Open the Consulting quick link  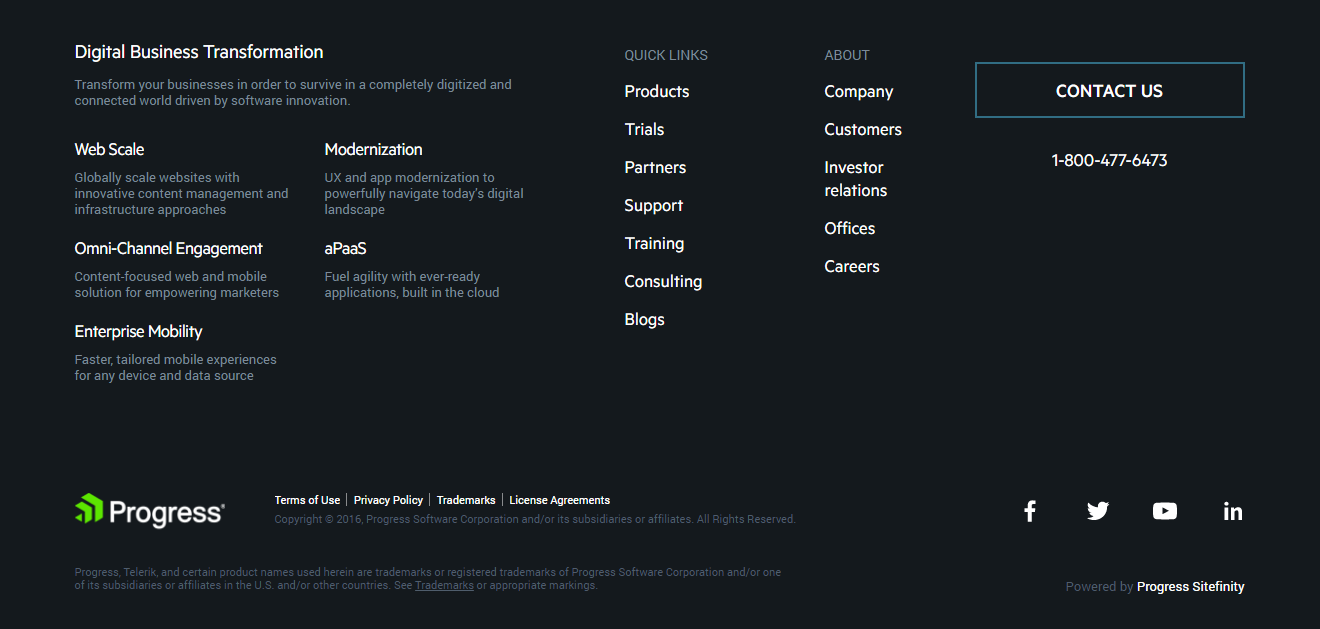663,281
